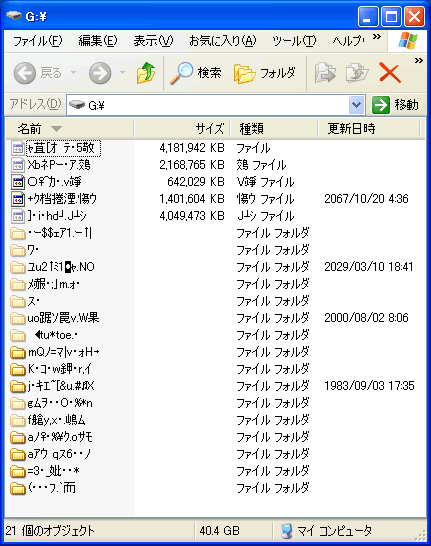Viewport: 431px width, 546px height.
Task: Click the drive icon in address bar
Action: pyautogui.click(x=77, y=104)
